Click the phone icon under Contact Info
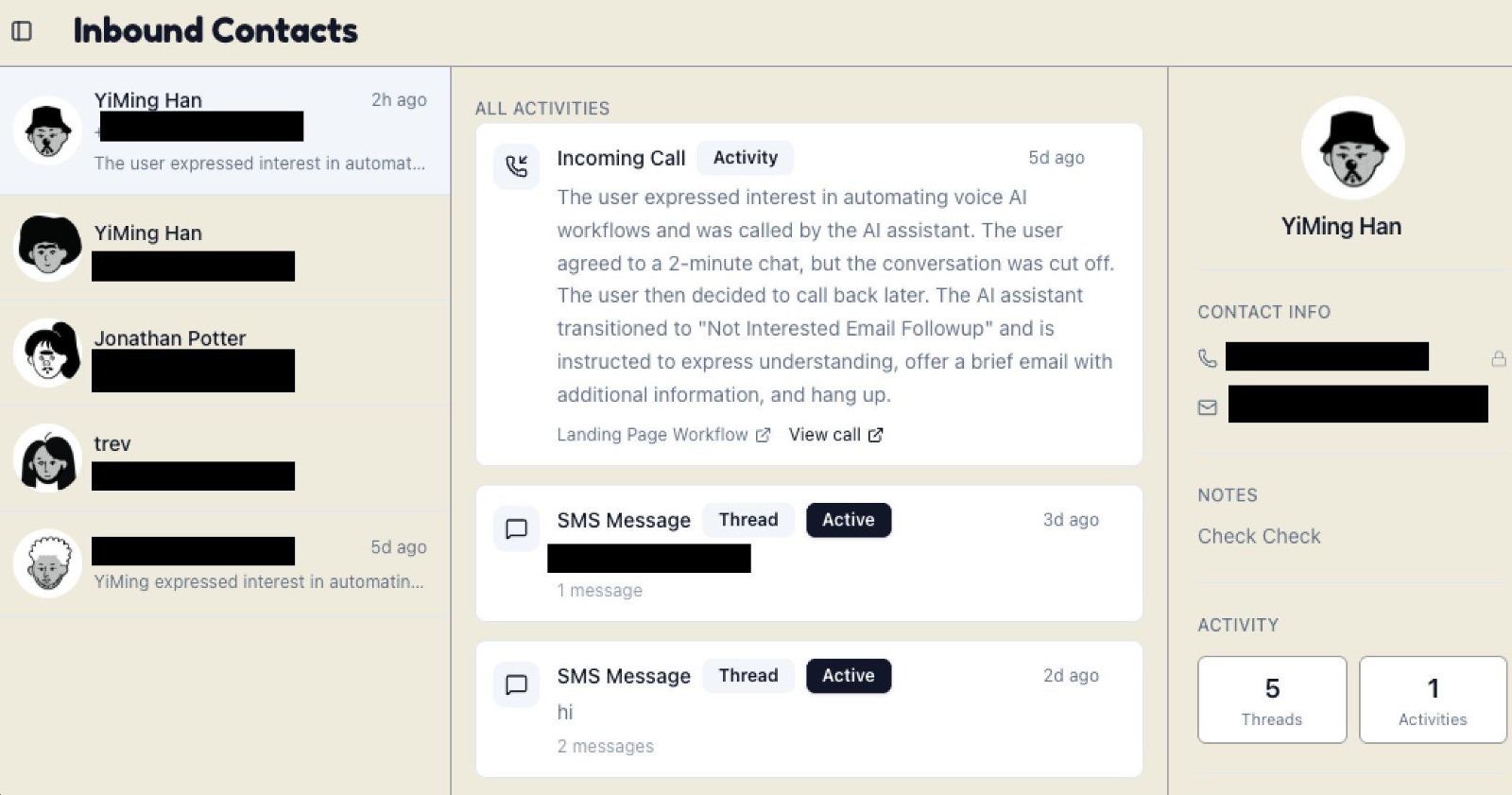 tap(1208, 358)
